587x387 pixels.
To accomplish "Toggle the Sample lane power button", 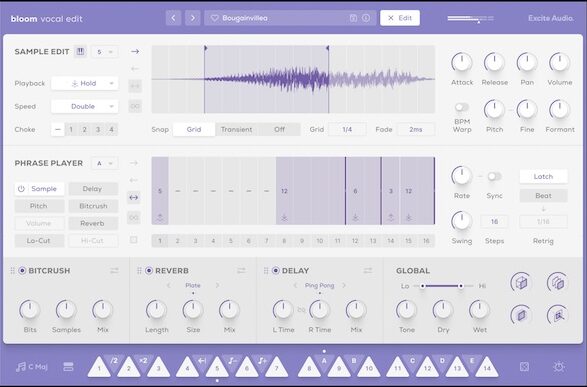I will click(21, 189).
